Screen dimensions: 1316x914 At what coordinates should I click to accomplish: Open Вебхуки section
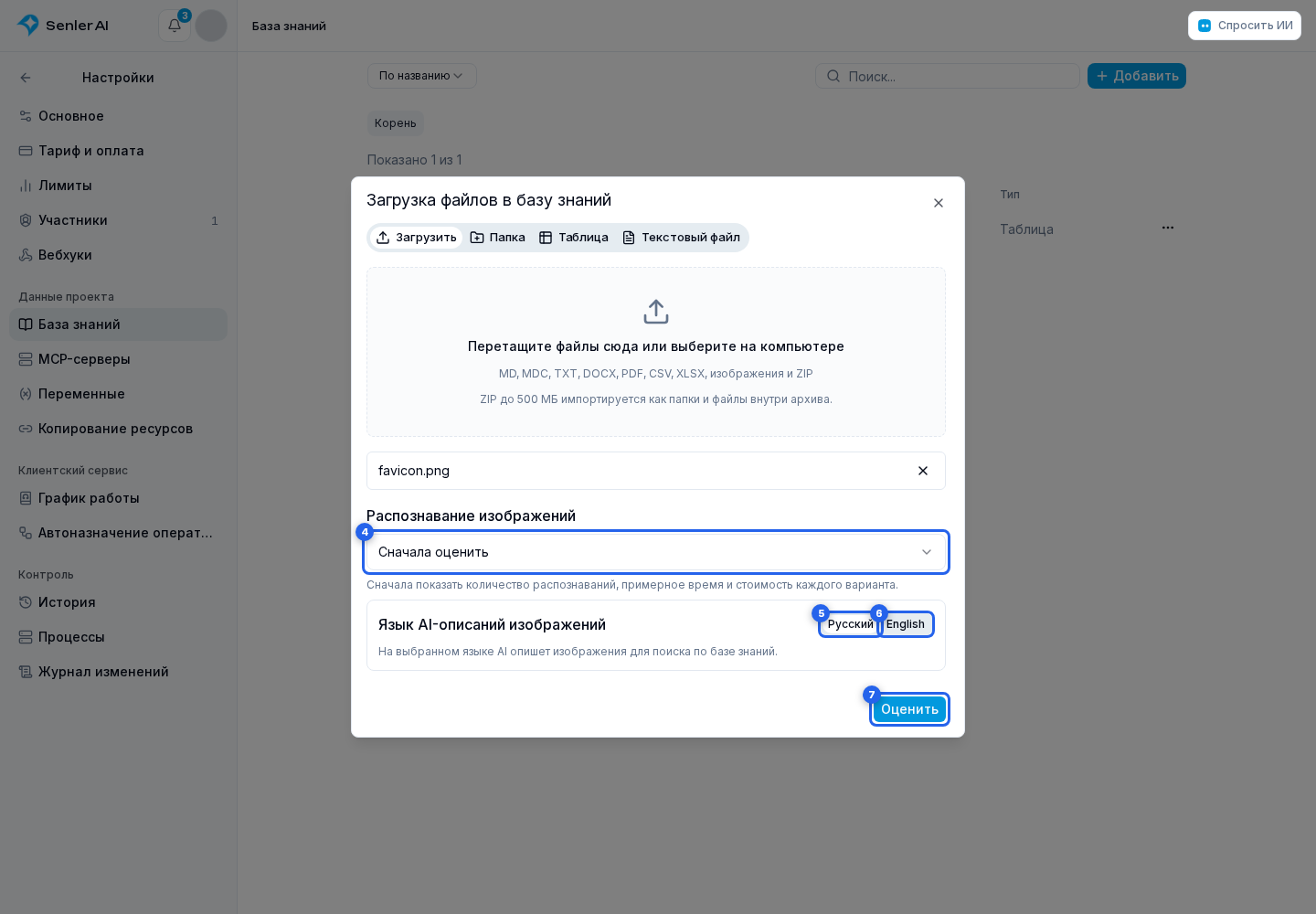click(118, 255)
